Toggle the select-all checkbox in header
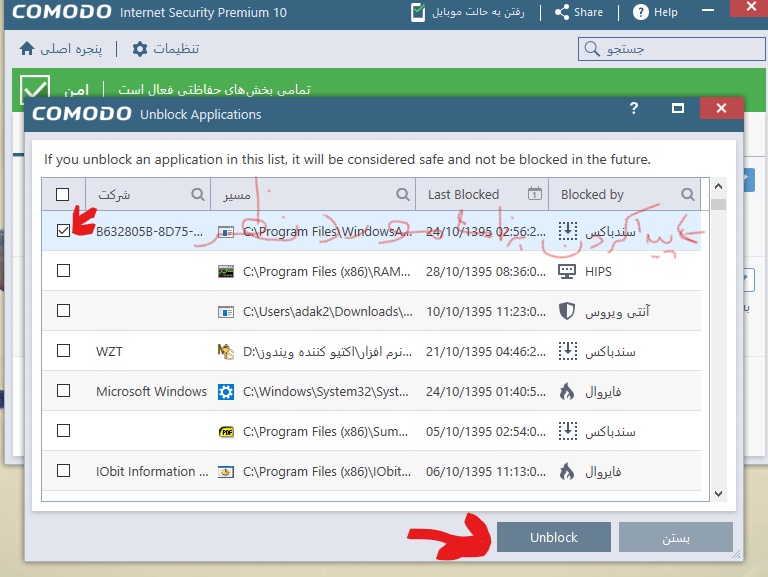The height and width of the screenshot is (577, 768). (x=63, y=194)
